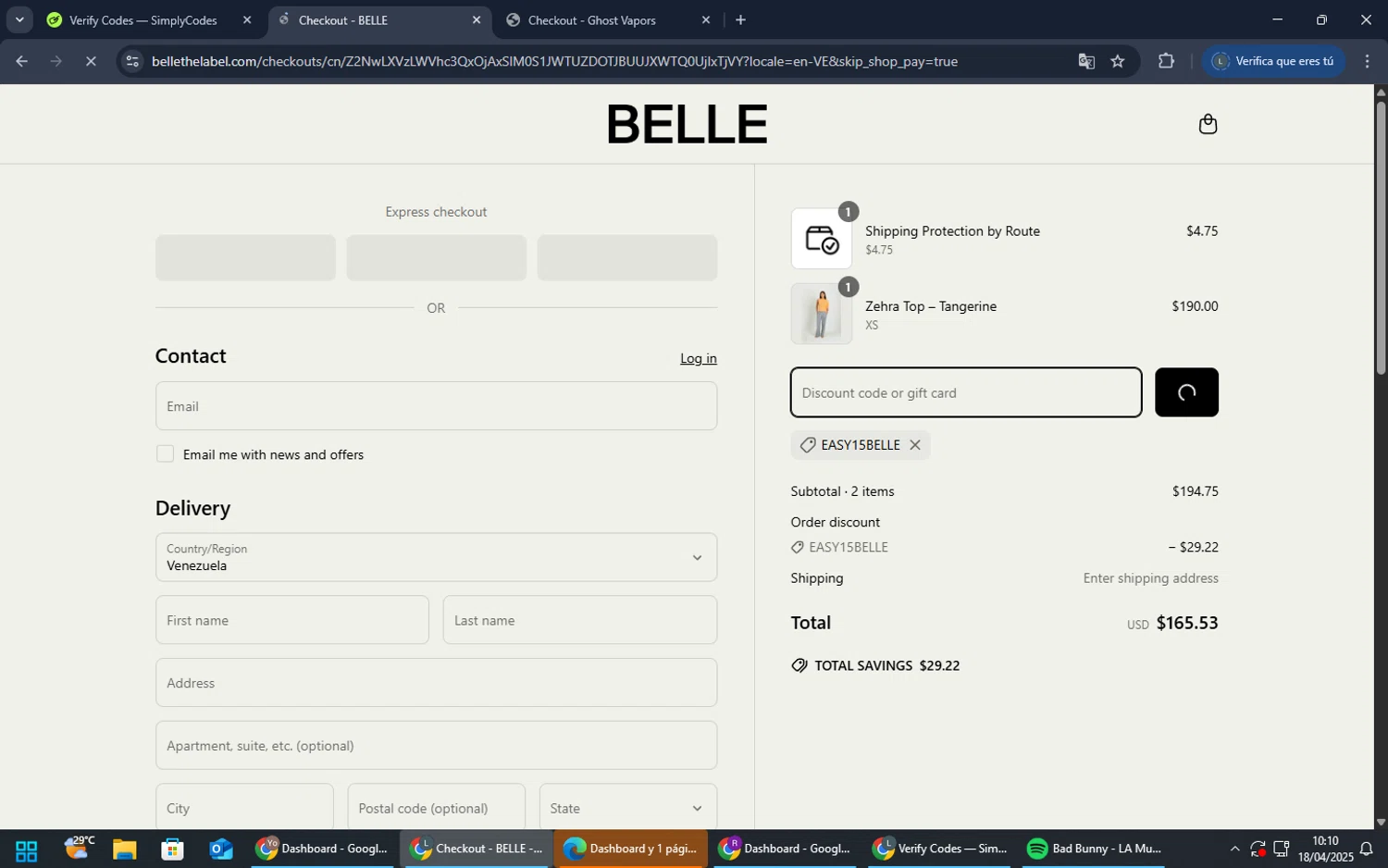
Task: Switch to the Verify Codes Chrome taskbar window
Action: (x=940, y=849)
